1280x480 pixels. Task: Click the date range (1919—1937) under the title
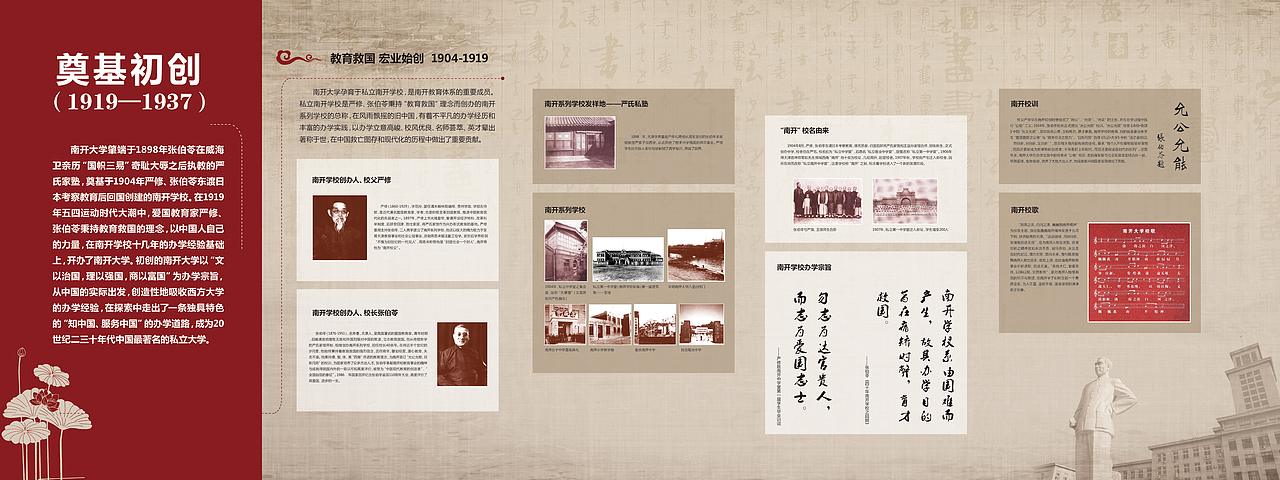[x=132, y=101]
